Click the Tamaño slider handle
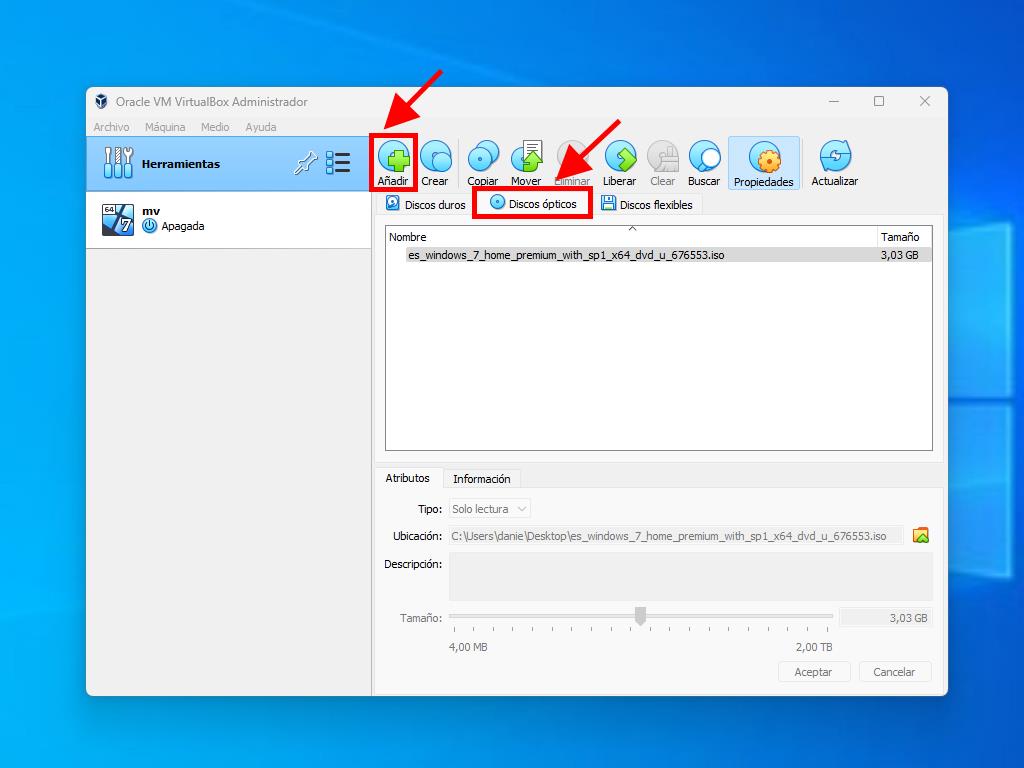Image resolution: width=1024 pixels, height=768 pixels. [641, 616]
